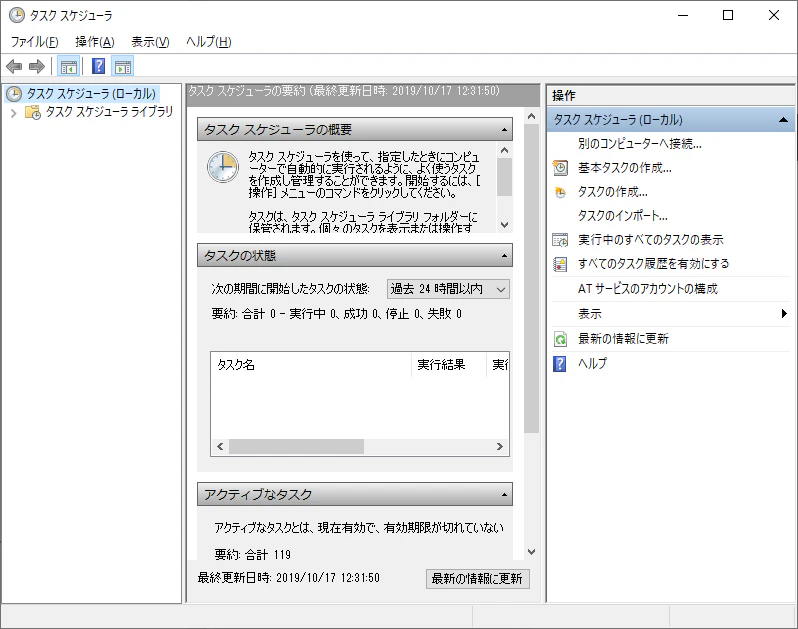Click the 最新の情報に更新 button at the bottom
The height and width of the screenshot is (629, 798).
(x=477, y=579)
